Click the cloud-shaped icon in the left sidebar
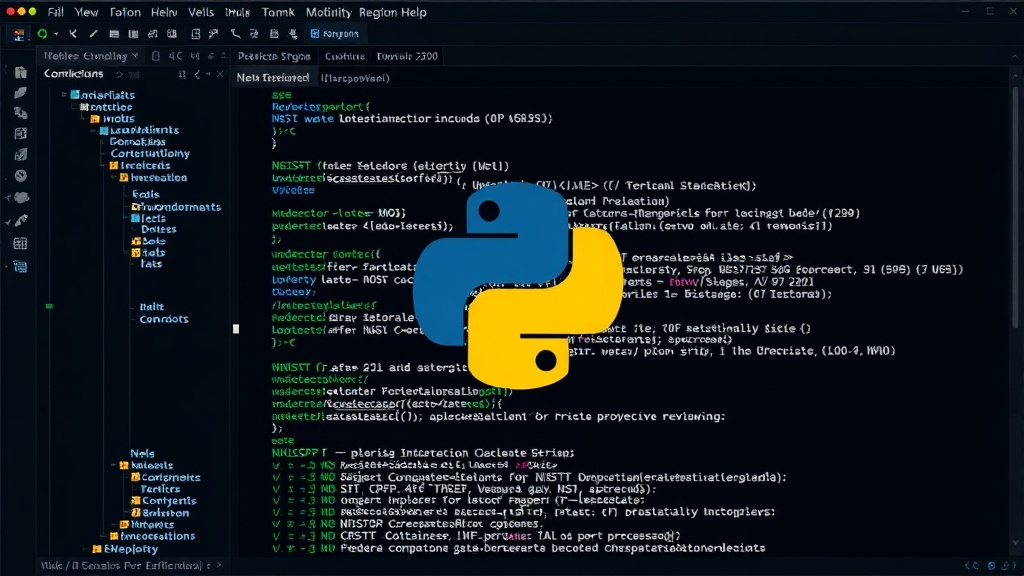 pyautogui.click(x=21, y=197)
